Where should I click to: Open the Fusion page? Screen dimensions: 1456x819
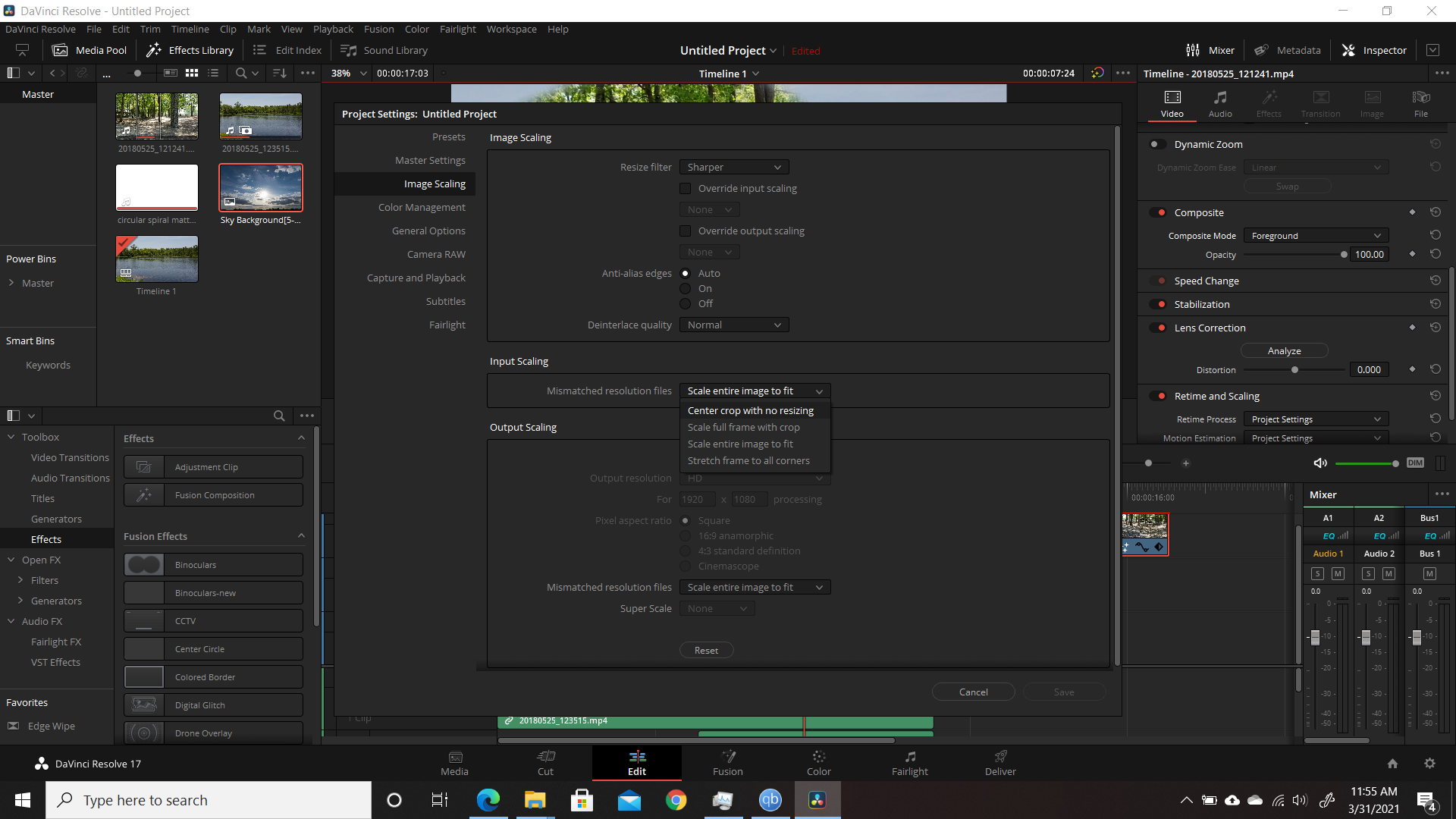pyautogui.click(x=728, y=763)
